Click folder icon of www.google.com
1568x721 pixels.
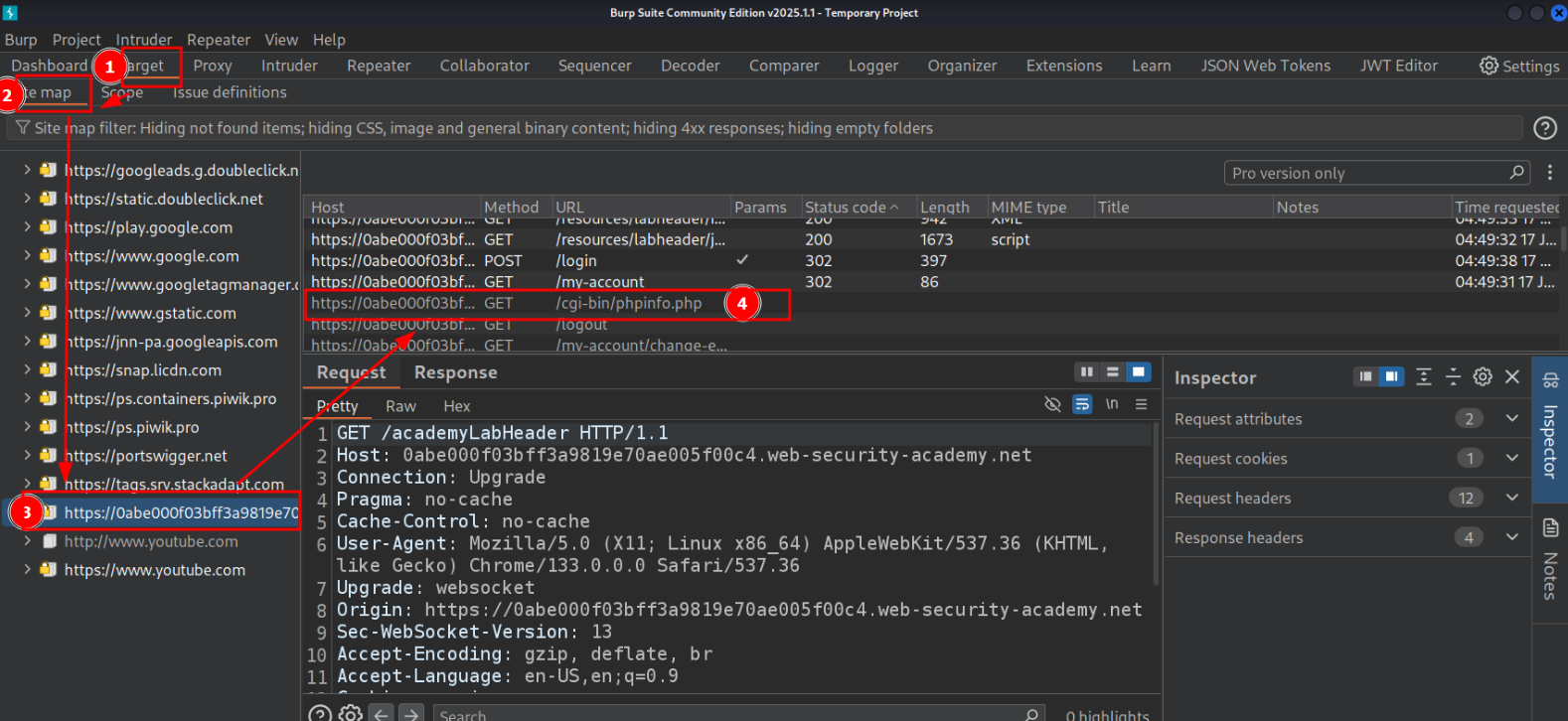pos(48,255)
